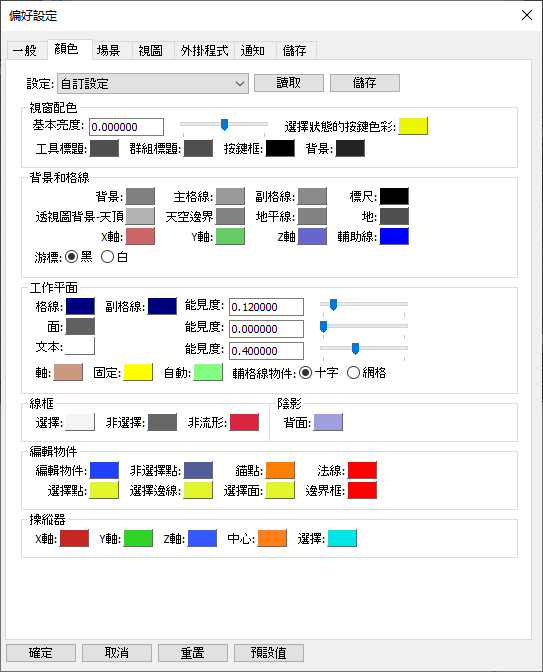Choose 十字 for 輔格線物件
The width and height of the screenshot is (543, 672).
tap(305, 373)
